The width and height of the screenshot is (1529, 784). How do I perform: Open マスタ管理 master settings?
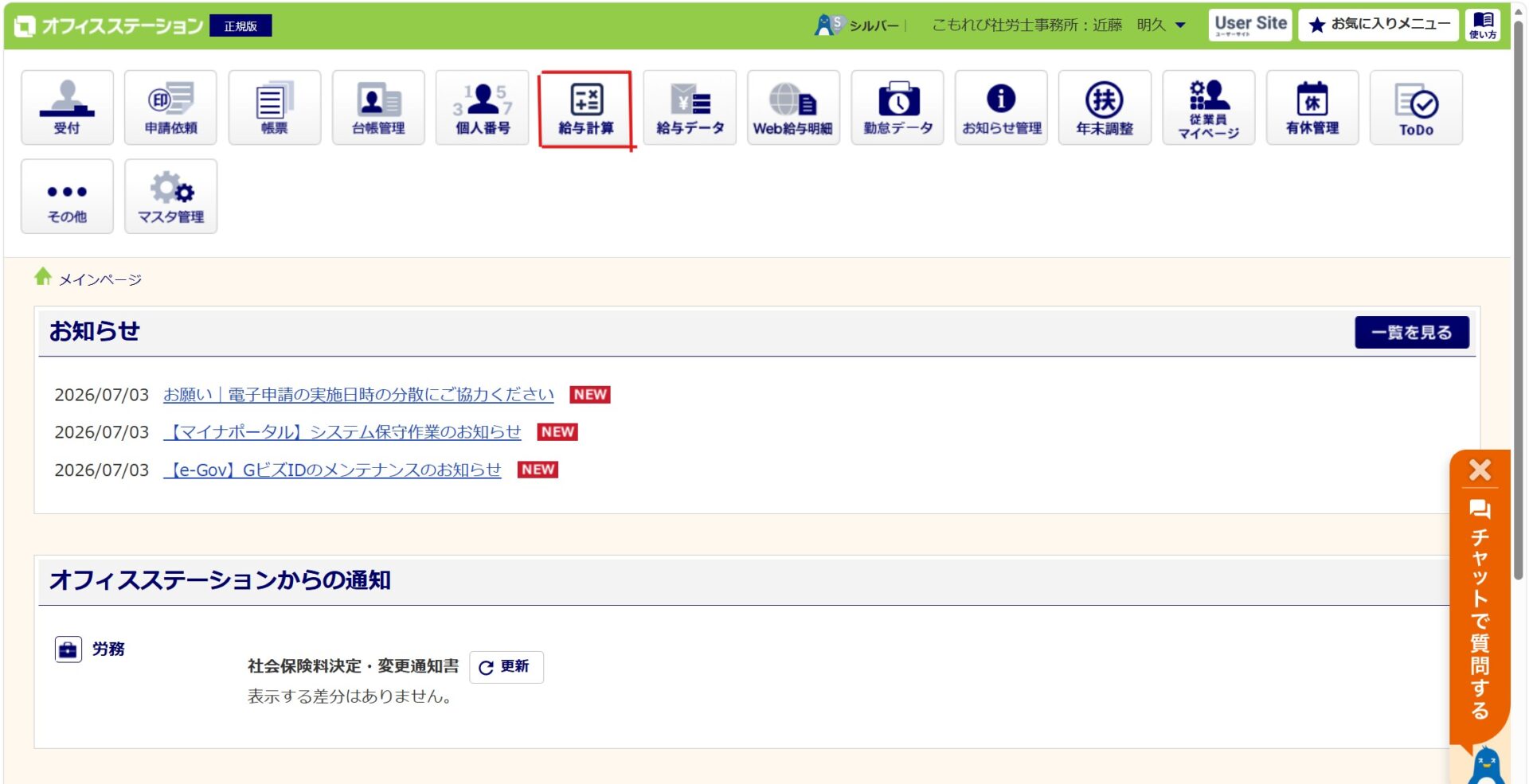(170, 197)
